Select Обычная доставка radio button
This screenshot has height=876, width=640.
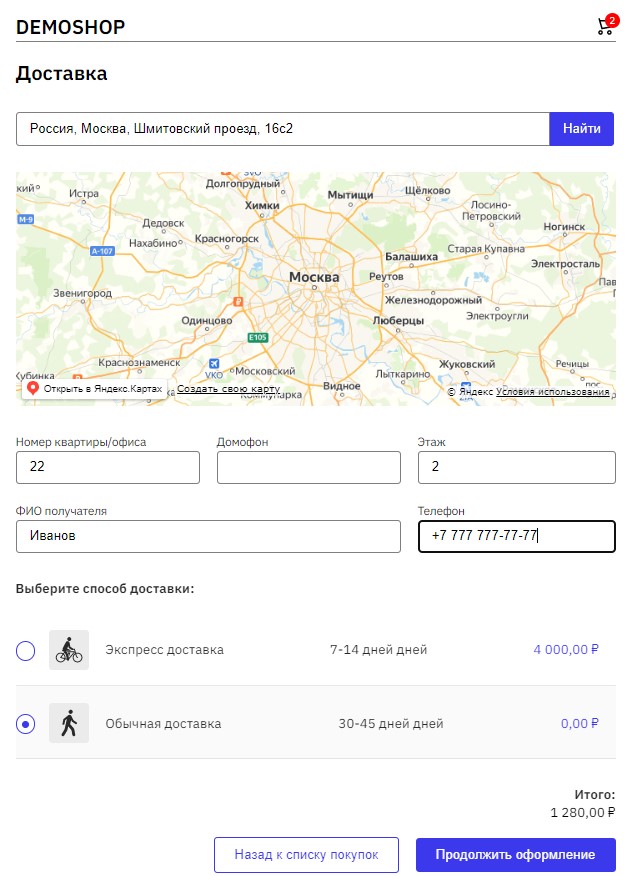[x=26, y=724]
